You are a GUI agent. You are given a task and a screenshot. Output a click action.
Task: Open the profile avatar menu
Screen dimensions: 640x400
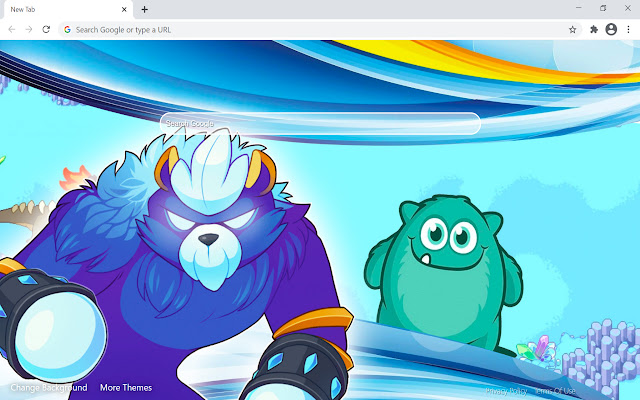(611, 29)
